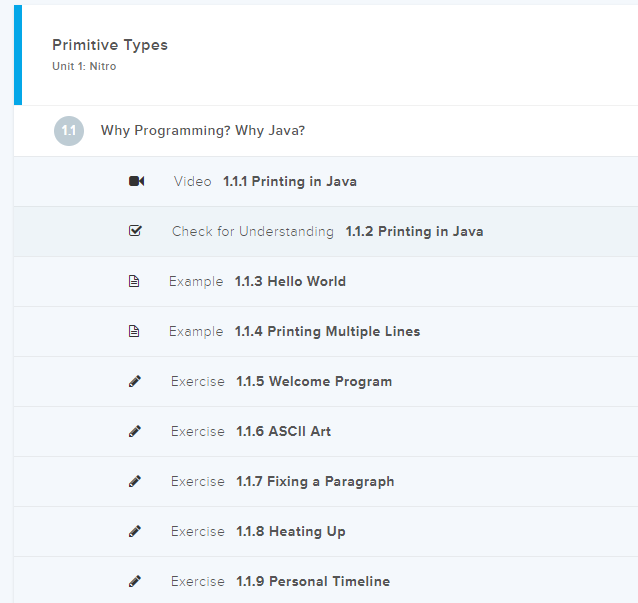Screen dimensions: 638x603
Task: Click document icon beside Printing Multiple Lines
Action: [135, 331]
